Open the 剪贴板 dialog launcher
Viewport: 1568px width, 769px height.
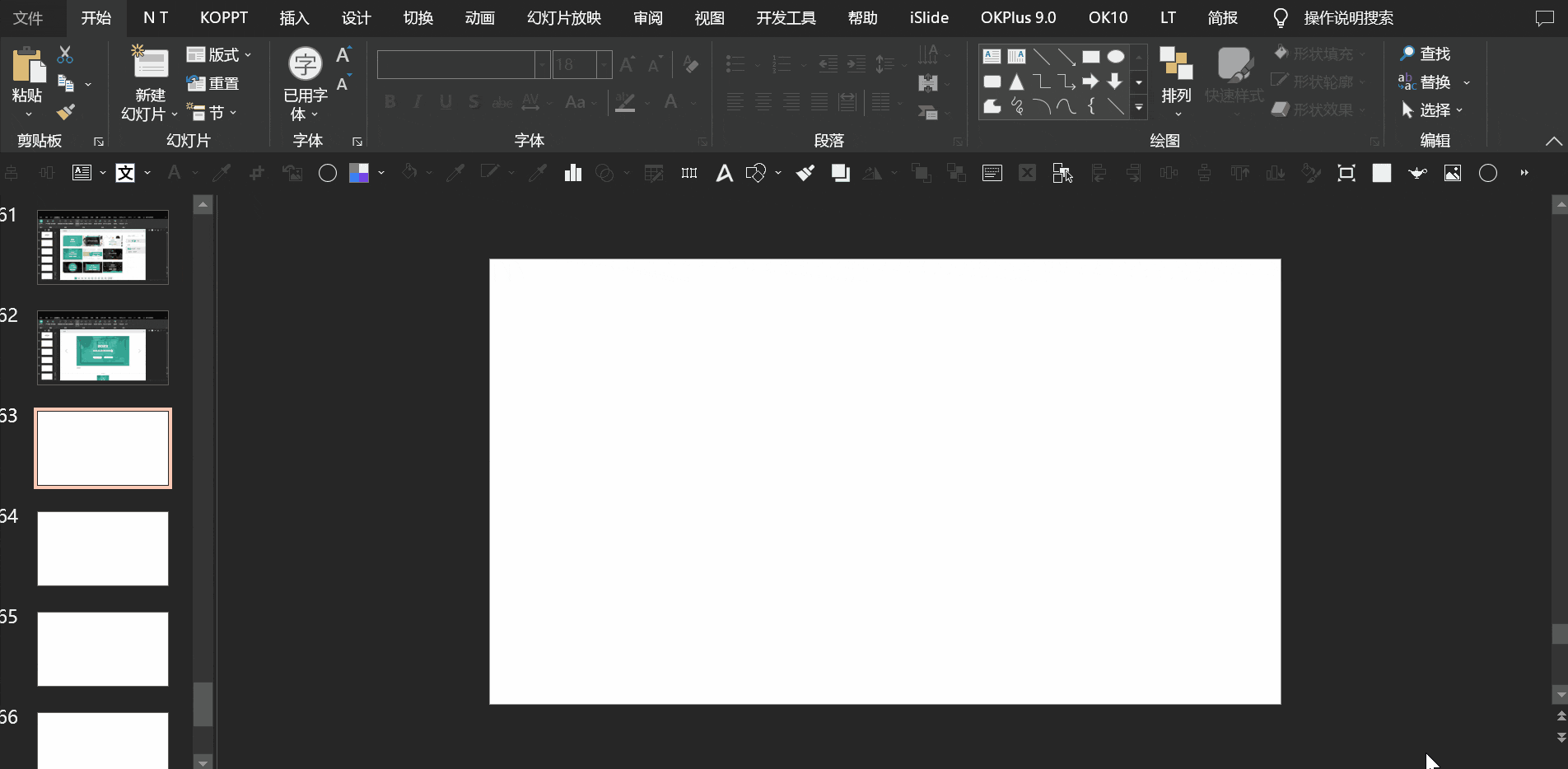99,142
